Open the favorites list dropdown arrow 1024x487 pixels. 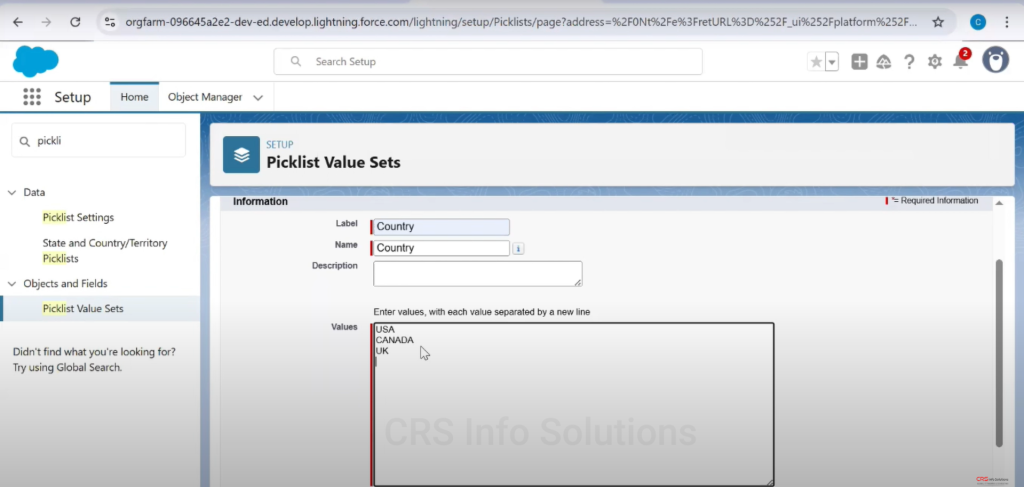tap(831, 62)
